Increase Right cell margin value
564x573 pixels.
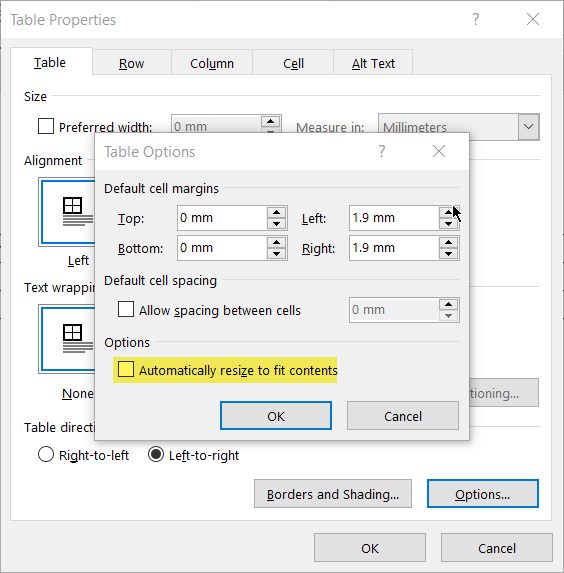coord(448,242)
